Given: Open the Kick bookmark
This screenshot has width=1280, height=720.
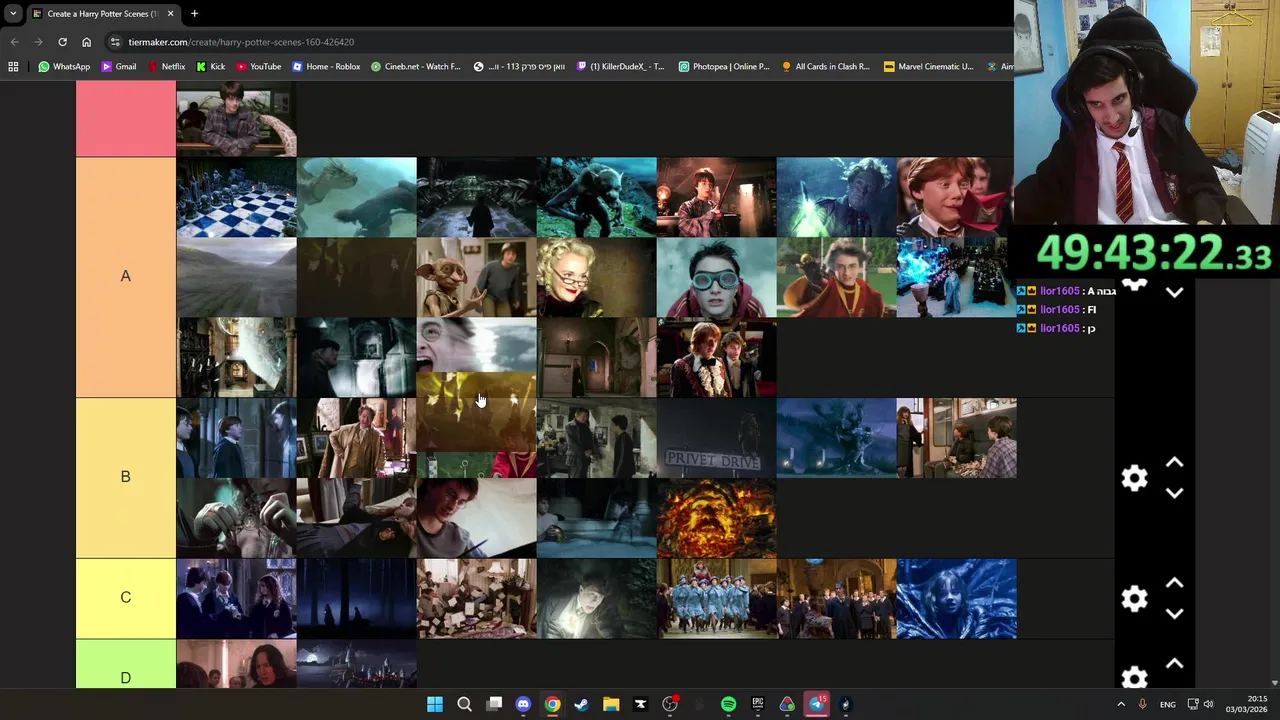Looking at the screenshot, I should tap(211, 66).
